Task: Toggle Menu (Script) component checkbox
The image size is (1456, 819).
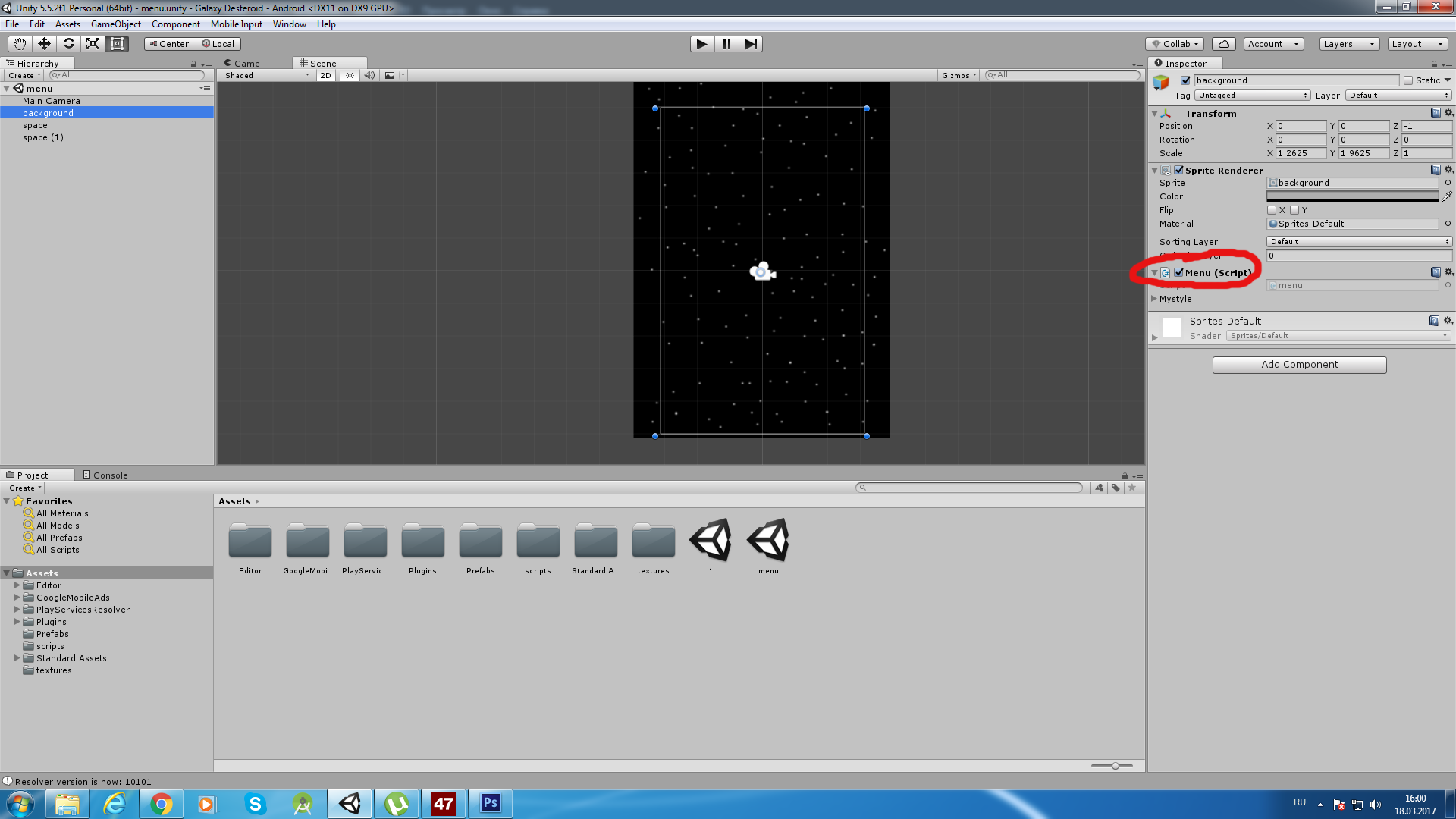Action: pos(1178,272)
